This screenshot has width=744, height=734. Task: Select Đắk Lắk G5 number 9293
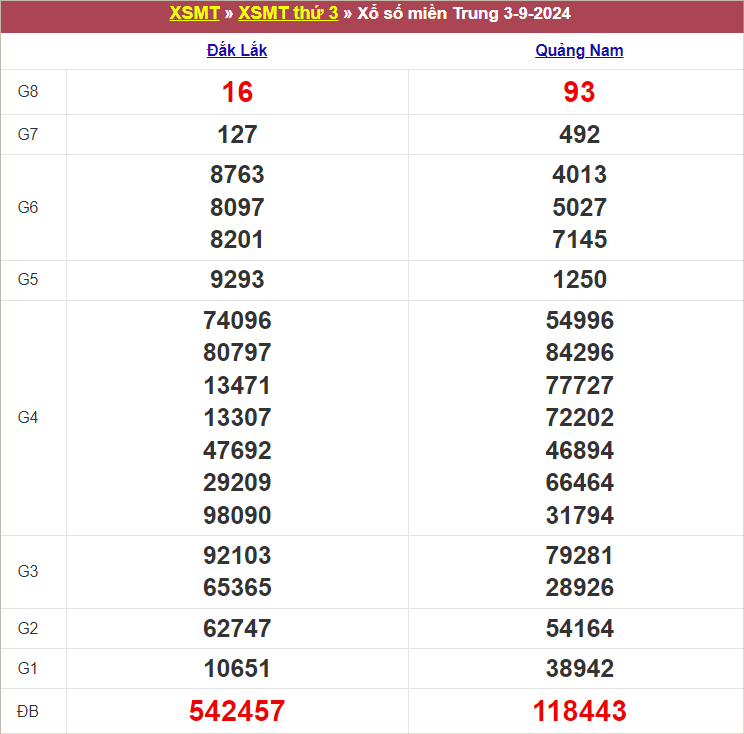tap(237, 279)
